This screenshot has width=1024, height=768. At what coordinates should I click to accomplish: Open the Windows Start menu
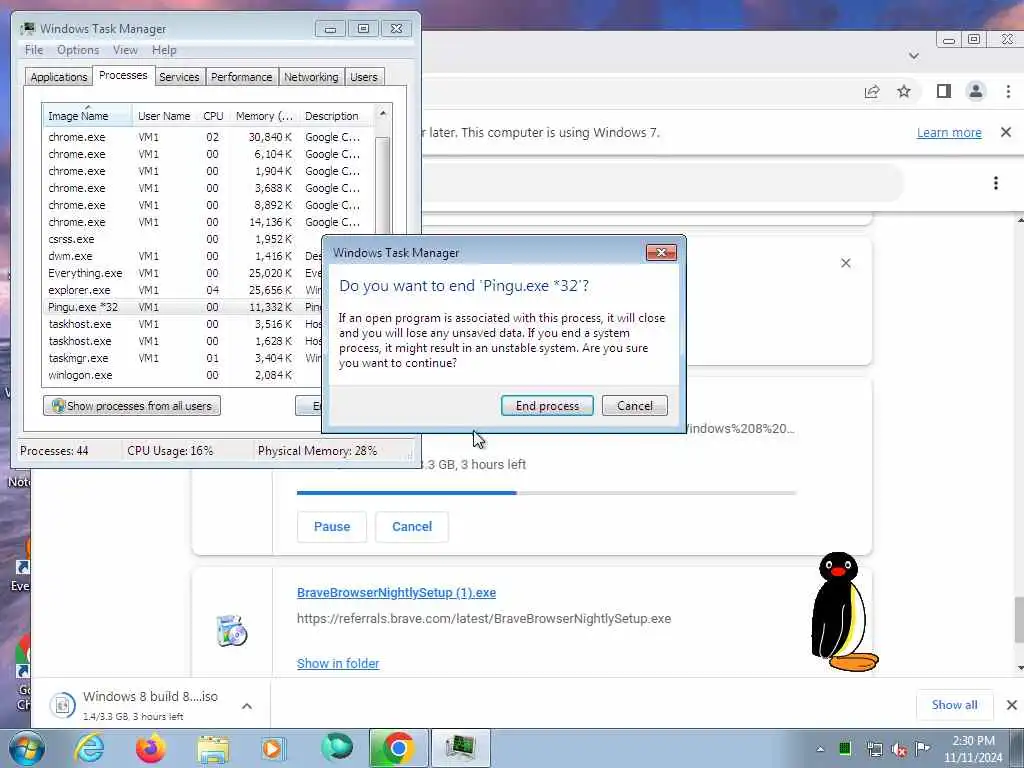click(26, 748)
